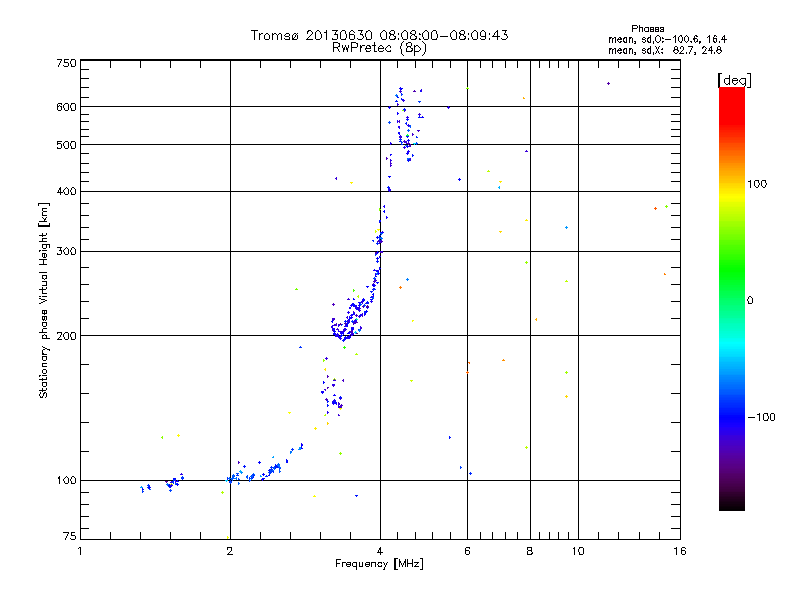Click the y-axis tick label '750'

click(66, 63)
